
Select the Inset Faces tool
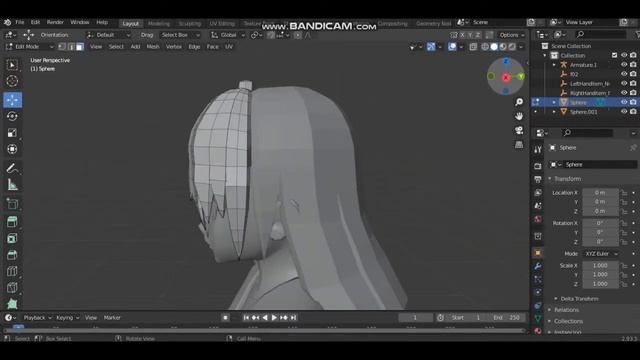[x=12, y=238]
